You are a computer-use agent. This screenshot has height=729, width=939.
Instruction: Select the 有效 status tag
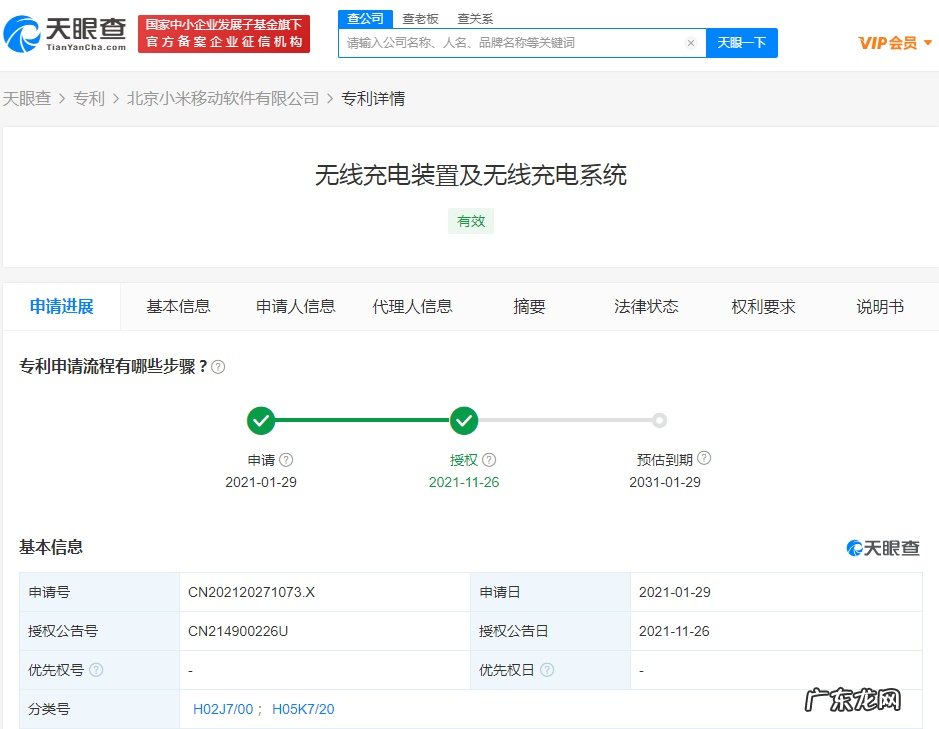pyautogui.click(x=470, y=221)
